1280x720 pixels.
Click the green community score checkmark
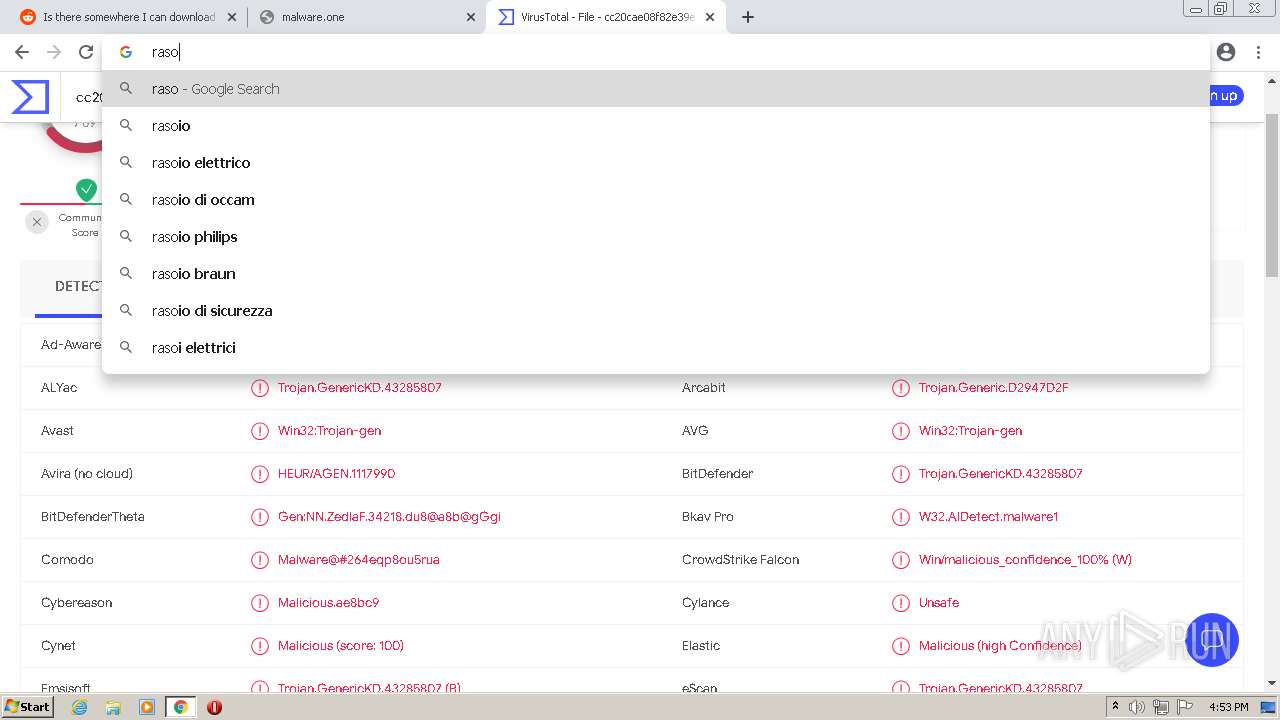click(x=87, y=189)
